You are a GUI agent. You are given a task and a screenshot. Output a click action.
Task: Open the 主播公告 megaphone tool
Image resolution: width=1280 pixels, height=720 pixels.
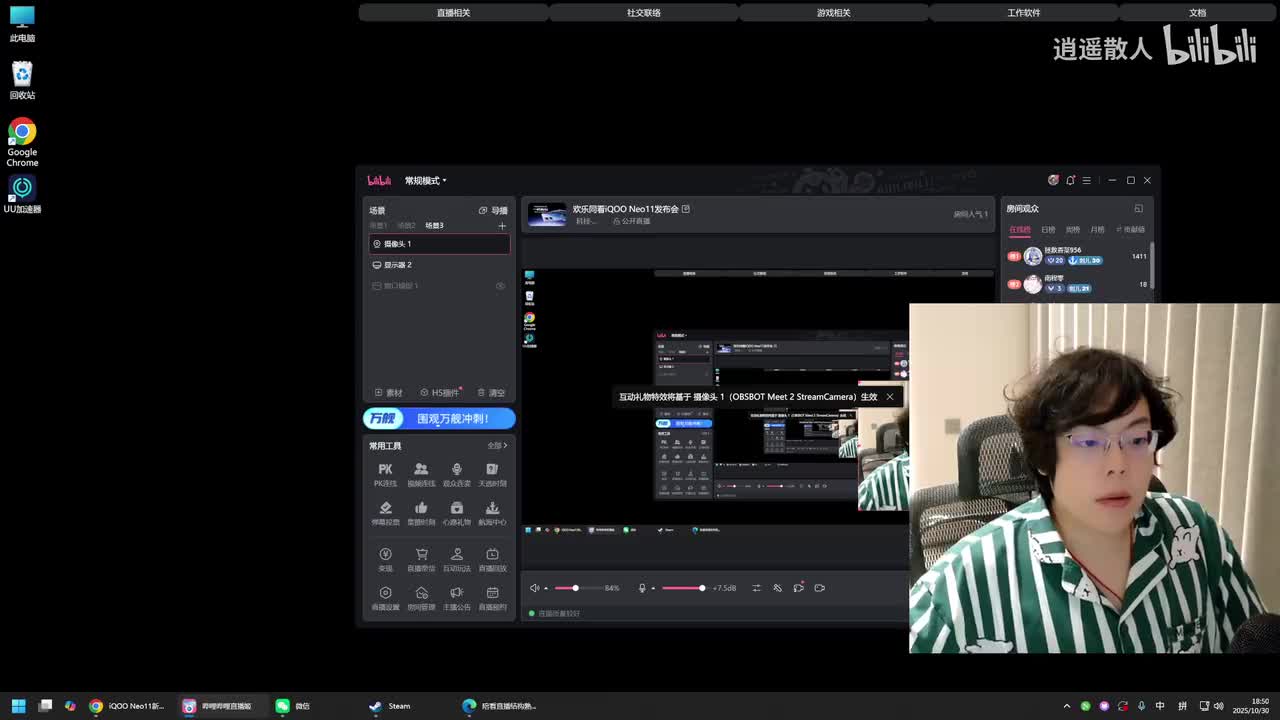(x=457, y=598)
